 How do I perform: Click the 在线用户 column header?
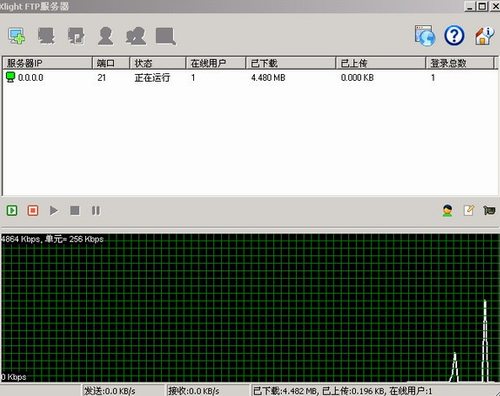click(x=215, y=63)
